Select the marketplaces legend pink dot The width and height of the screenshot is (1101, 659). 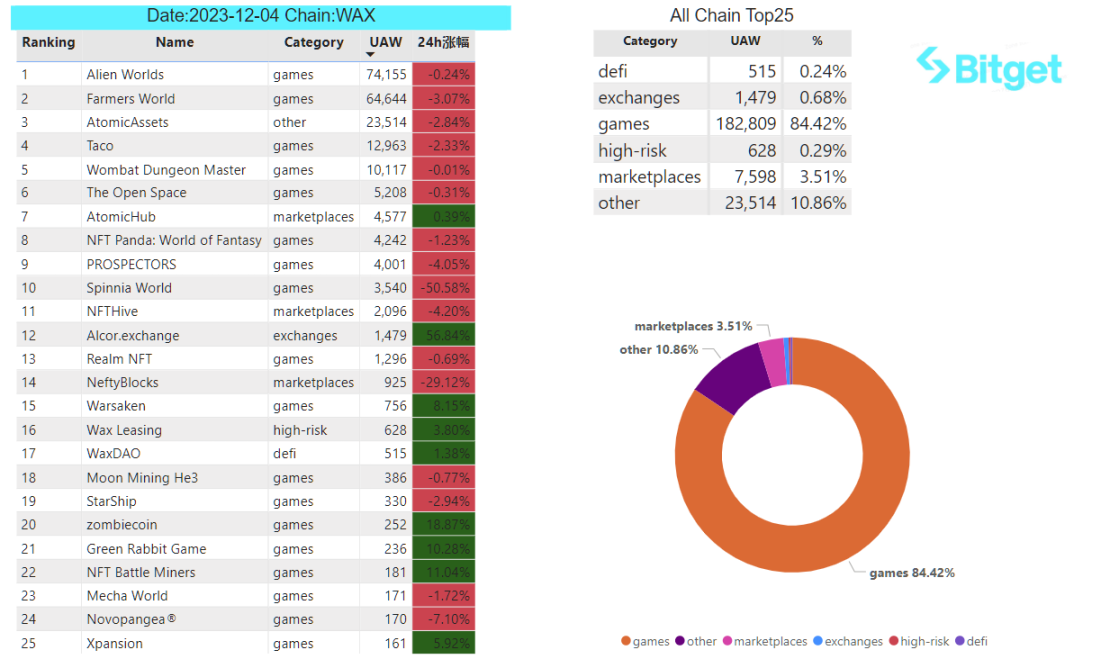(727, 641)
